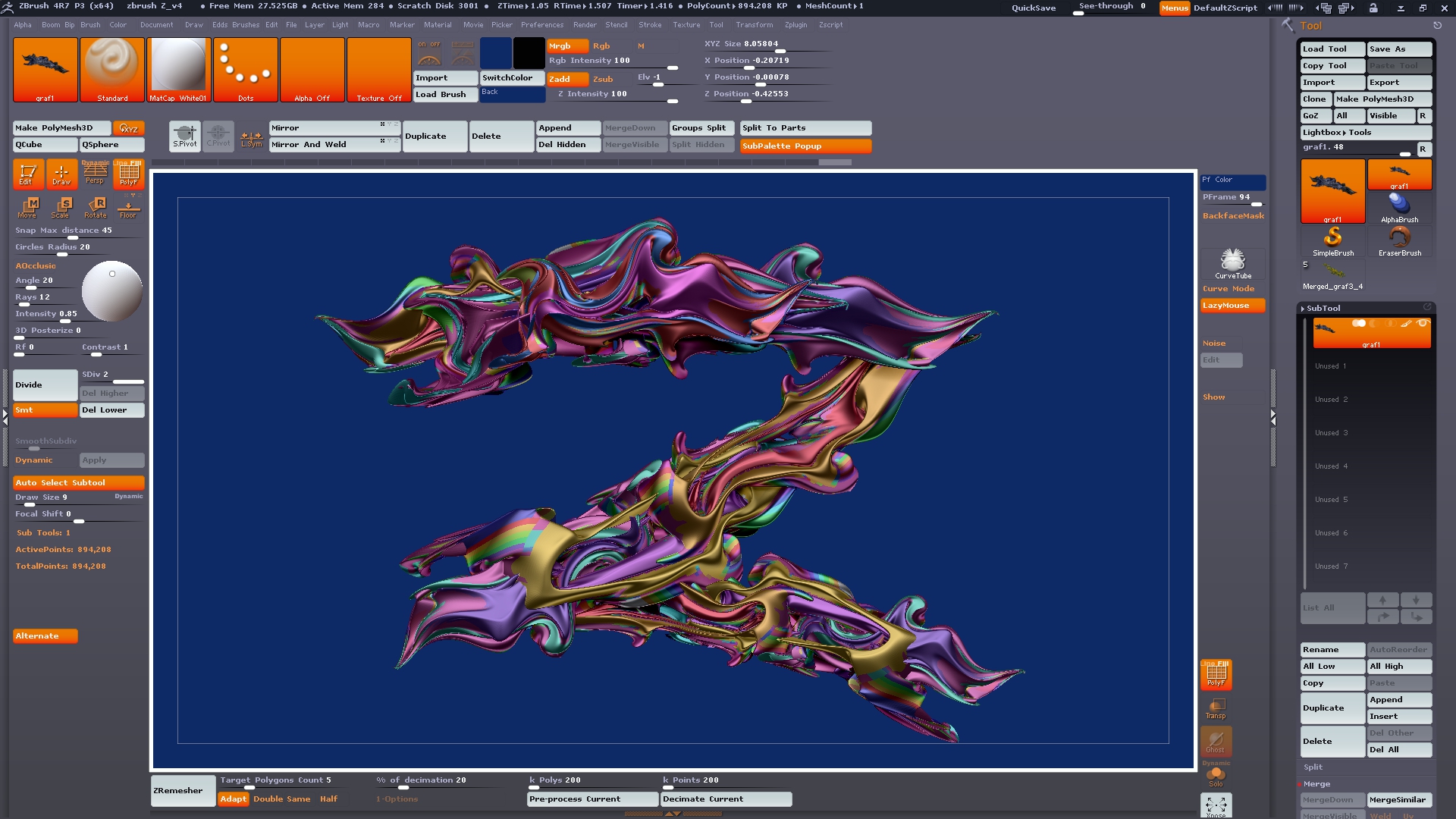
Task: Collapse the SubTool panel
Action: pos(1323,309)
